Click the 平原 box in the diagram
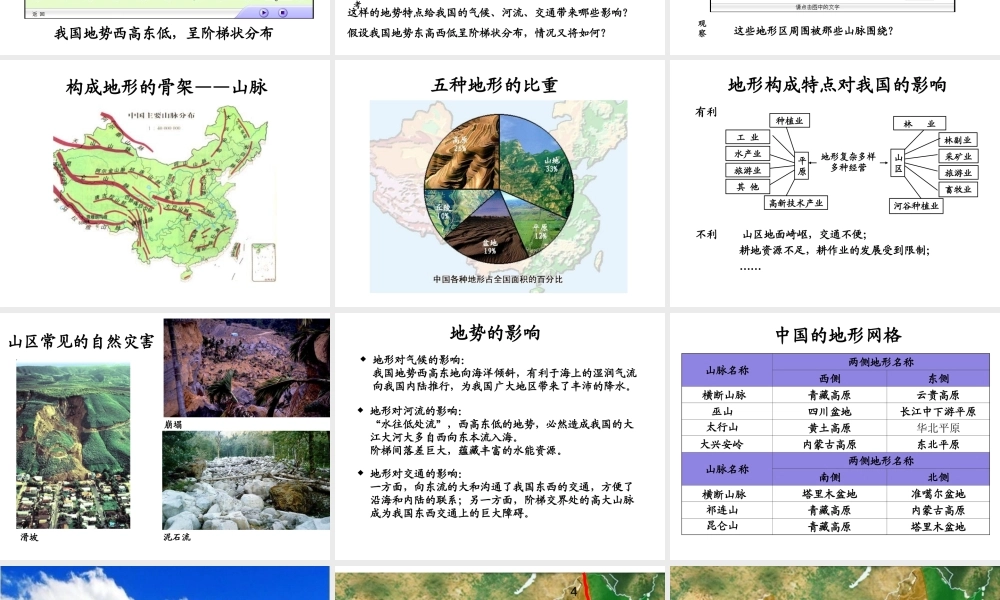Screen dimensions: 1000x600 point(802,166)
